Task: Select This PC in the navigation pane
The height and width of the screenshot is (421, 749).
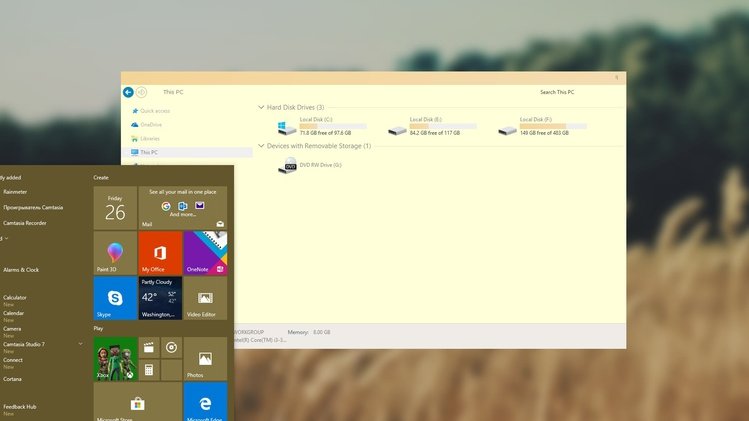Action: [187, 152]
